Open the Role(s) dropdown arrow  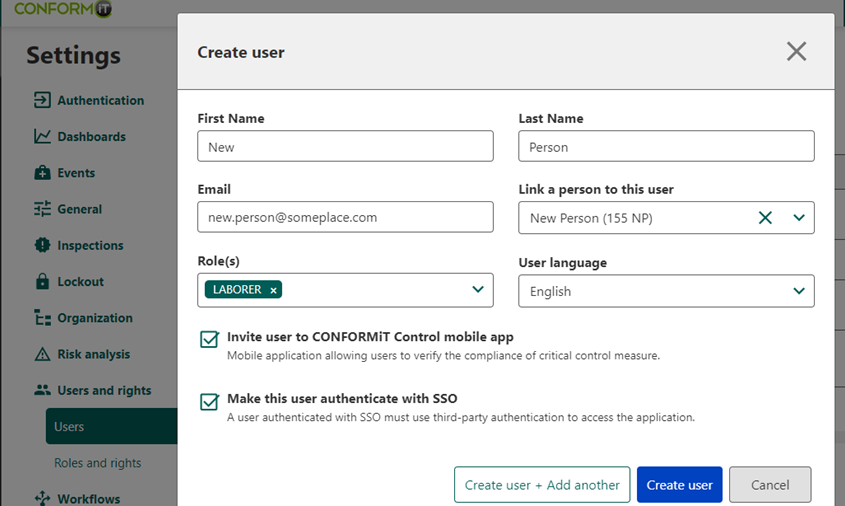click(x=477, y=289)
